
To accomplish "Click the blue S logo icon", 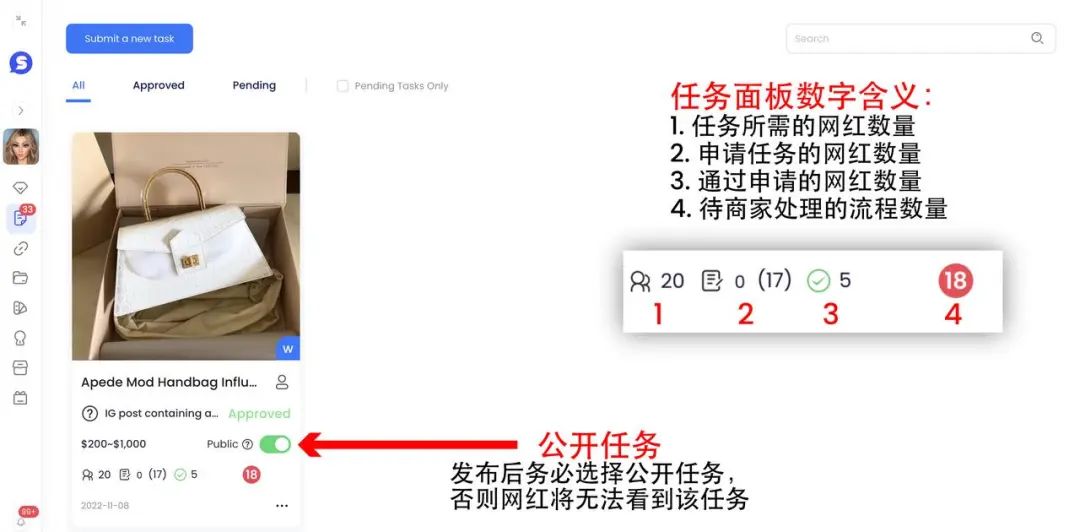I will tap(21, 63).
